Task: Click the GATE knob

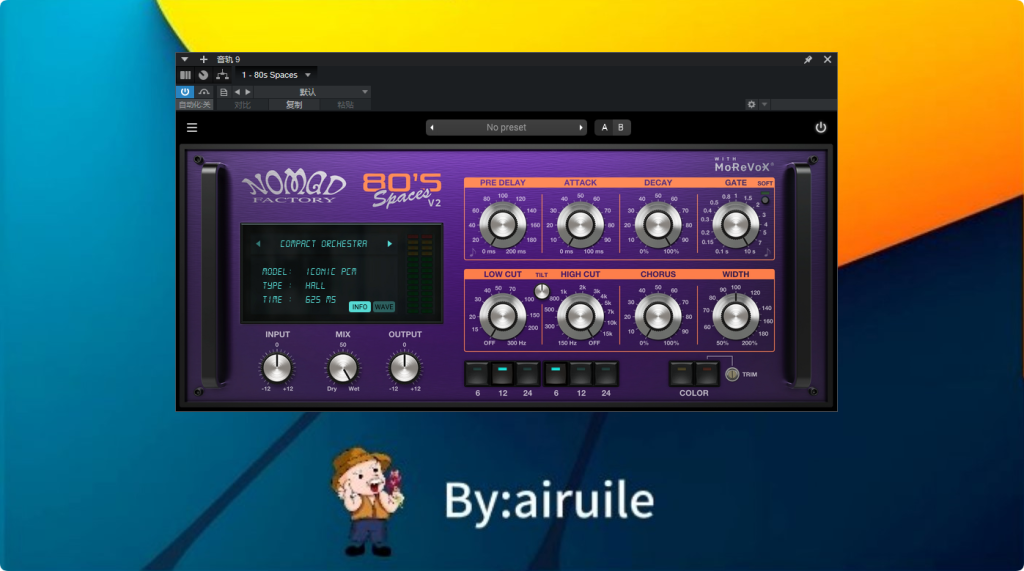Action: point(735,225)
